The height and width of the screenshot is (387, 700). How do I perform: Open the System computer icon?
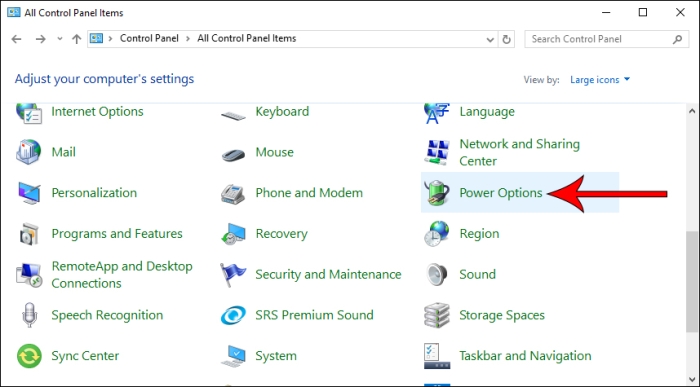233,356
